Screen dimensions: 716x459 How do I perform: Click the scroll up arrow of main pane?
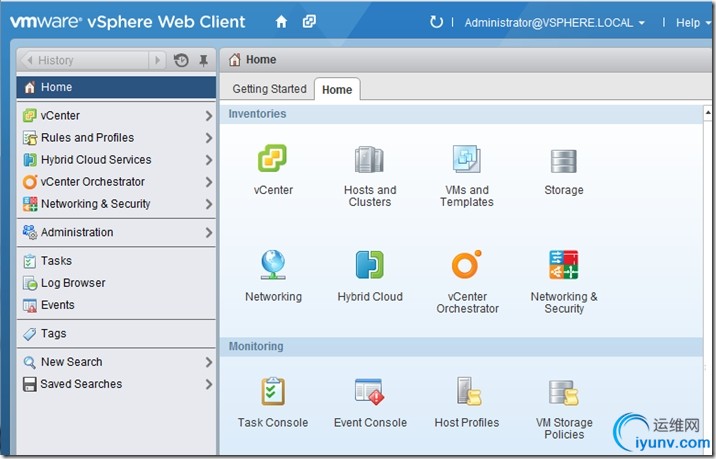coord(707,112)
